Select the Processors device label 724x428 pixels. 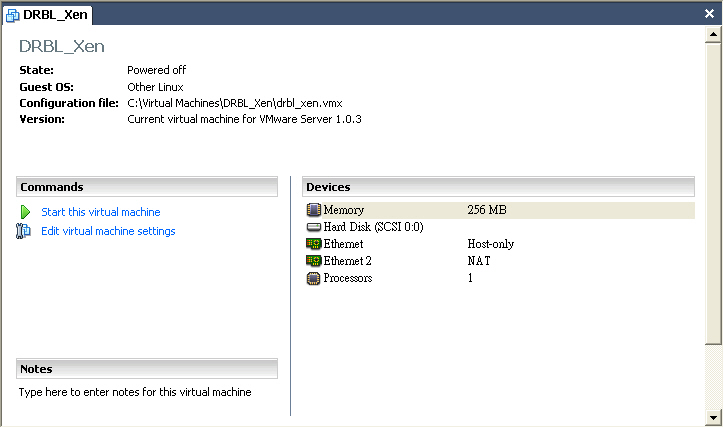tap(348, 278)
